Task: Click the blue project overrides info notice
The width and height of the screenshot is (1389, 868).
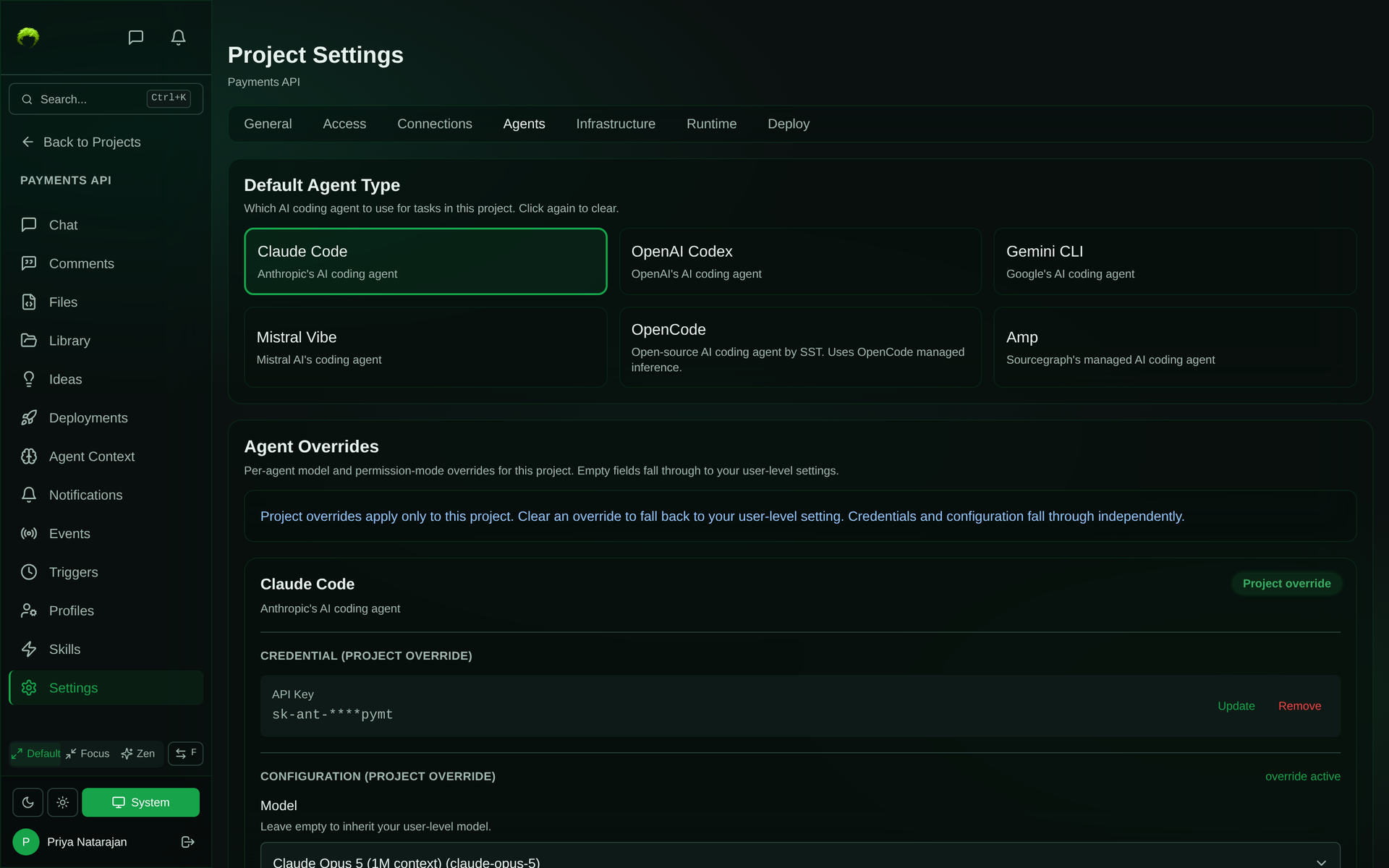Action: (800, 516)
